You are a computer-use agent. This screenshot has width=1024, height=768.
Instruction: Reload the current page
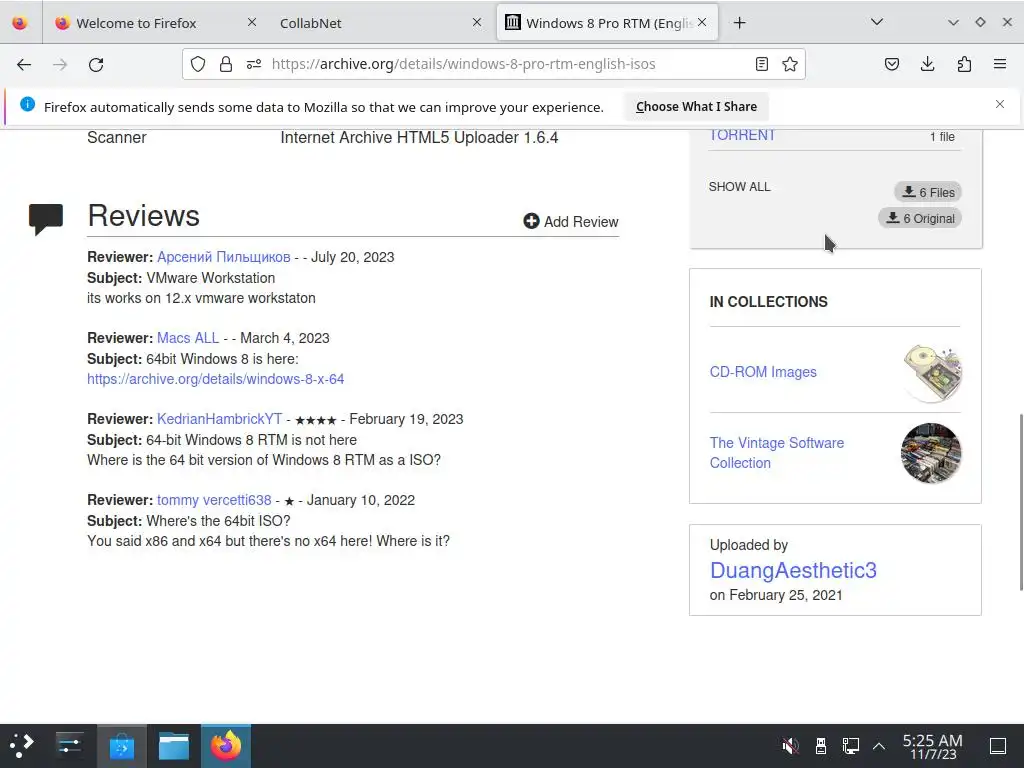(x=96, y=64)
